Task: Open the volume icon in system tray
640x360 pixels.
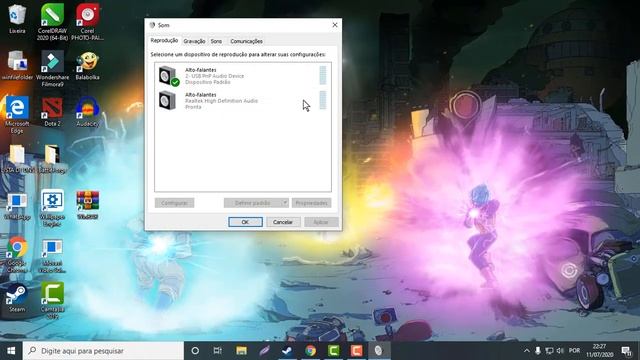Action: [x=560, y=351]
